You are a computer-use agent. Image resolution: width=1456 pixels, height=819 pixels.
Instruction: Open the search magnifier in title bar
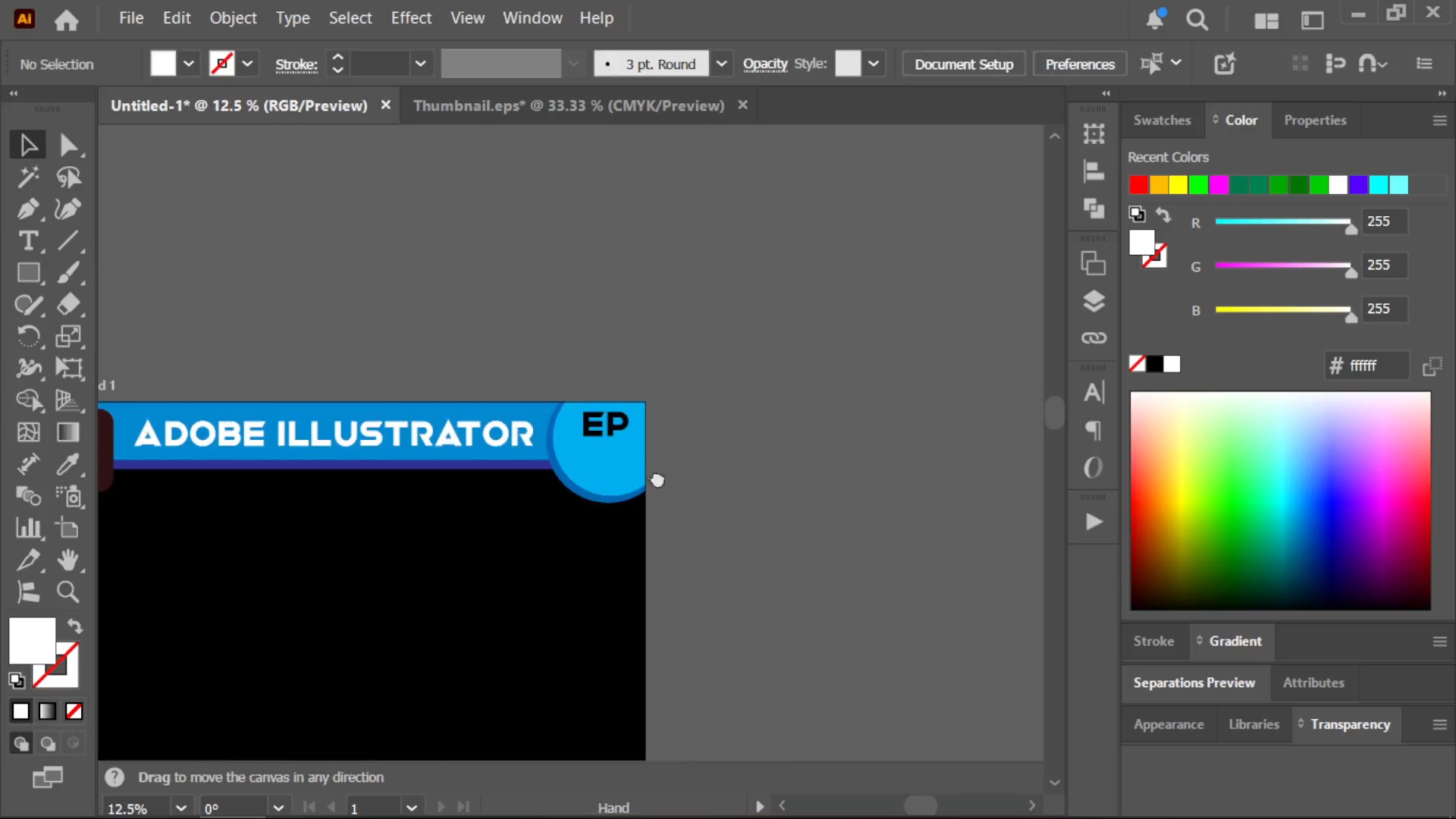1197,20
